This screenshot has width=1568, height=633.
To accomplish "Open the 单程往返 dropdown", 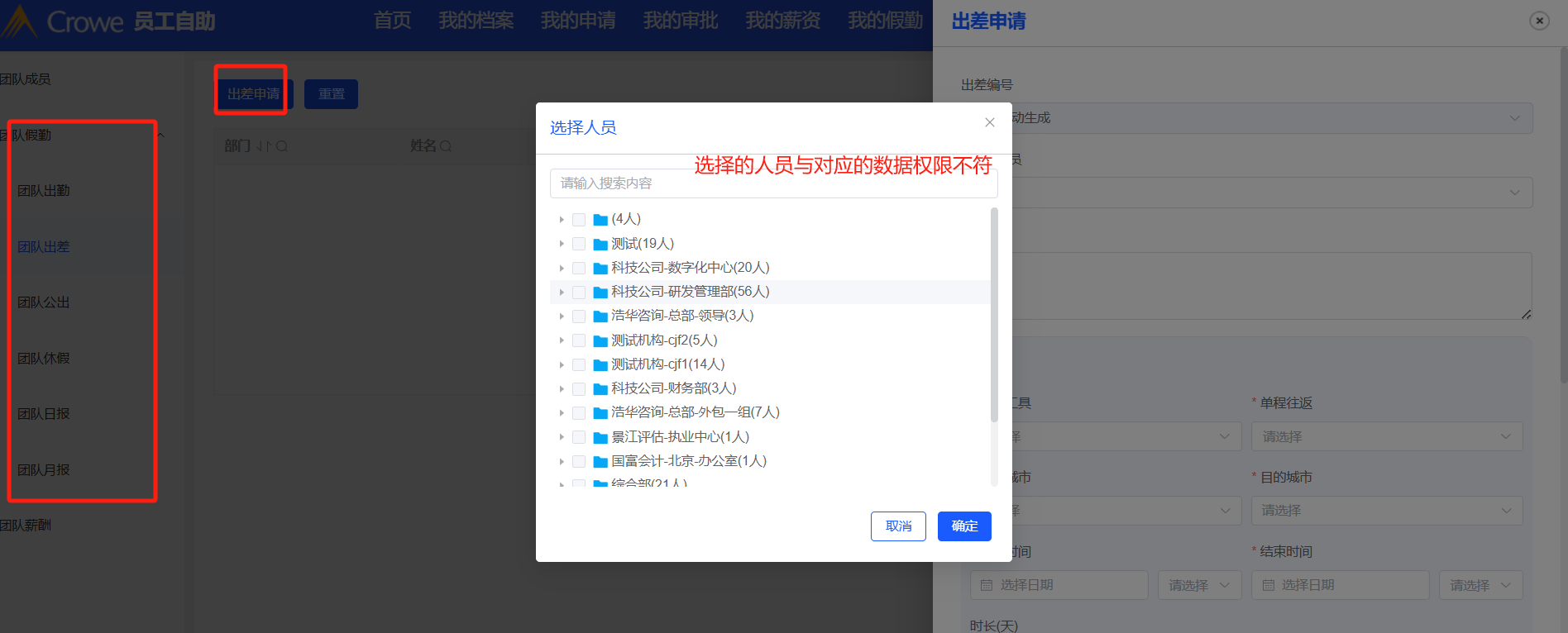I will (x=1387, y=436).
